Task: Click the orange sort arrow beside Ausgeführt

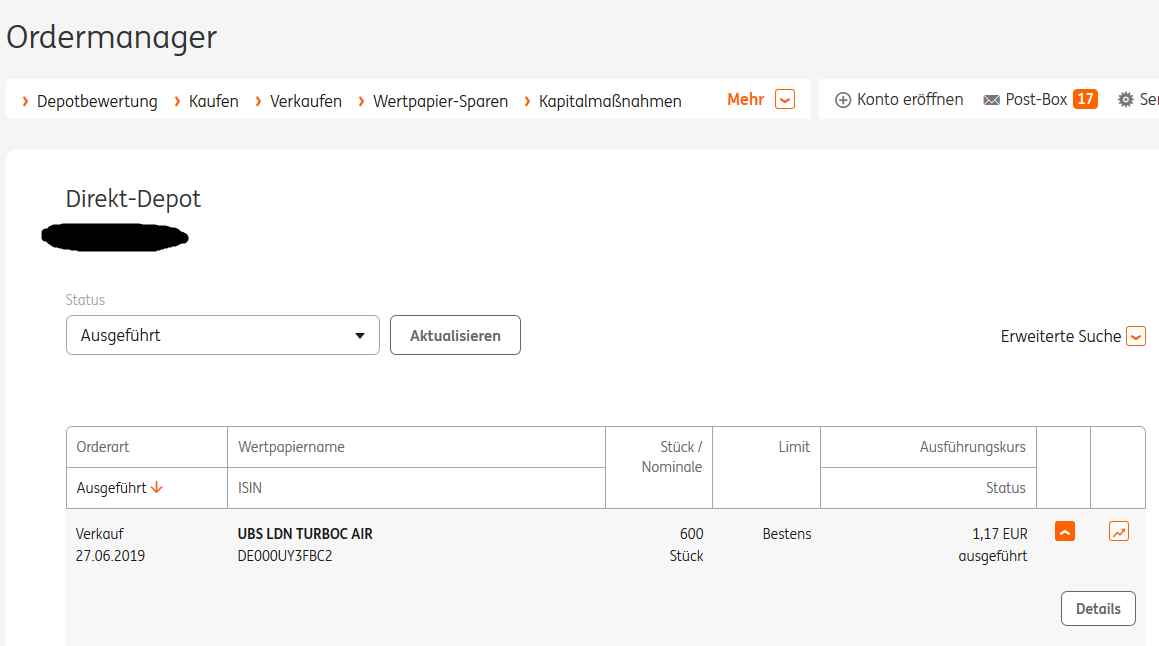Action: (x=157, y=488)
